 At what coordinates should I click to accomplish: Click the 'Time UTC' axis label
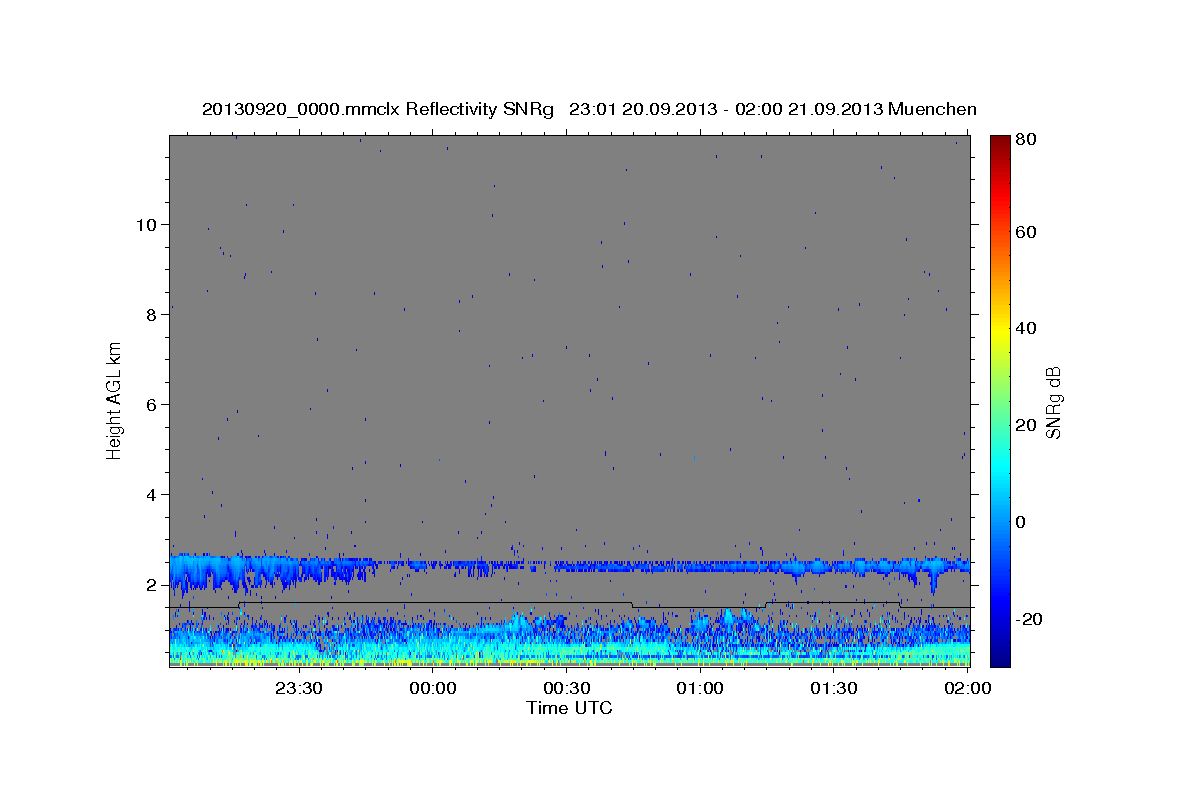[569, 708]
